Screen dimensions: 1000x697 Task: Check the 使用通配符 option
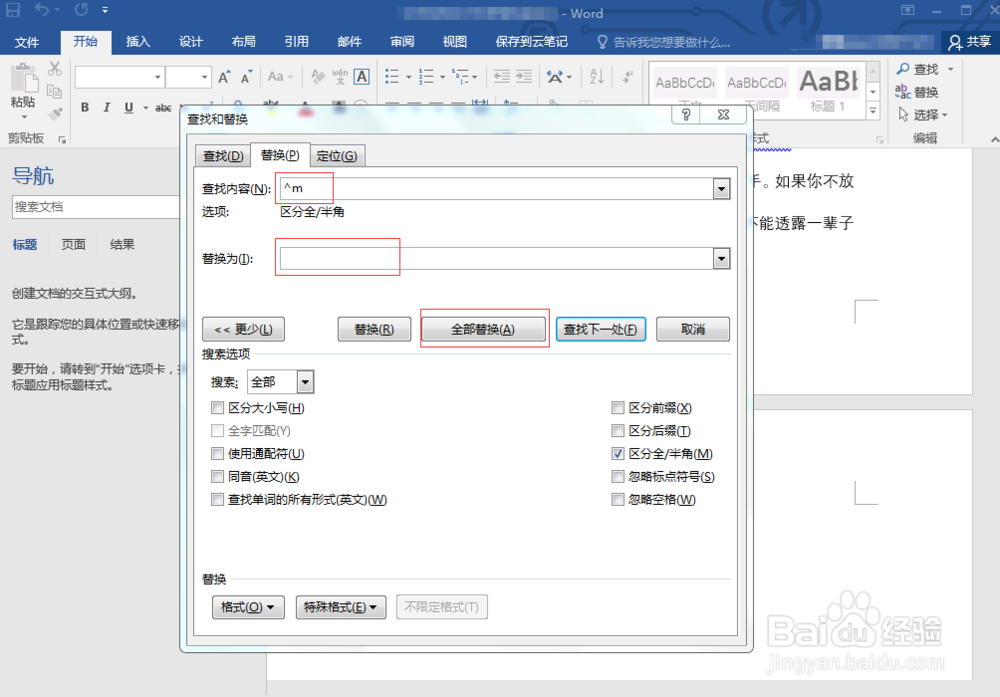(217, 453)
